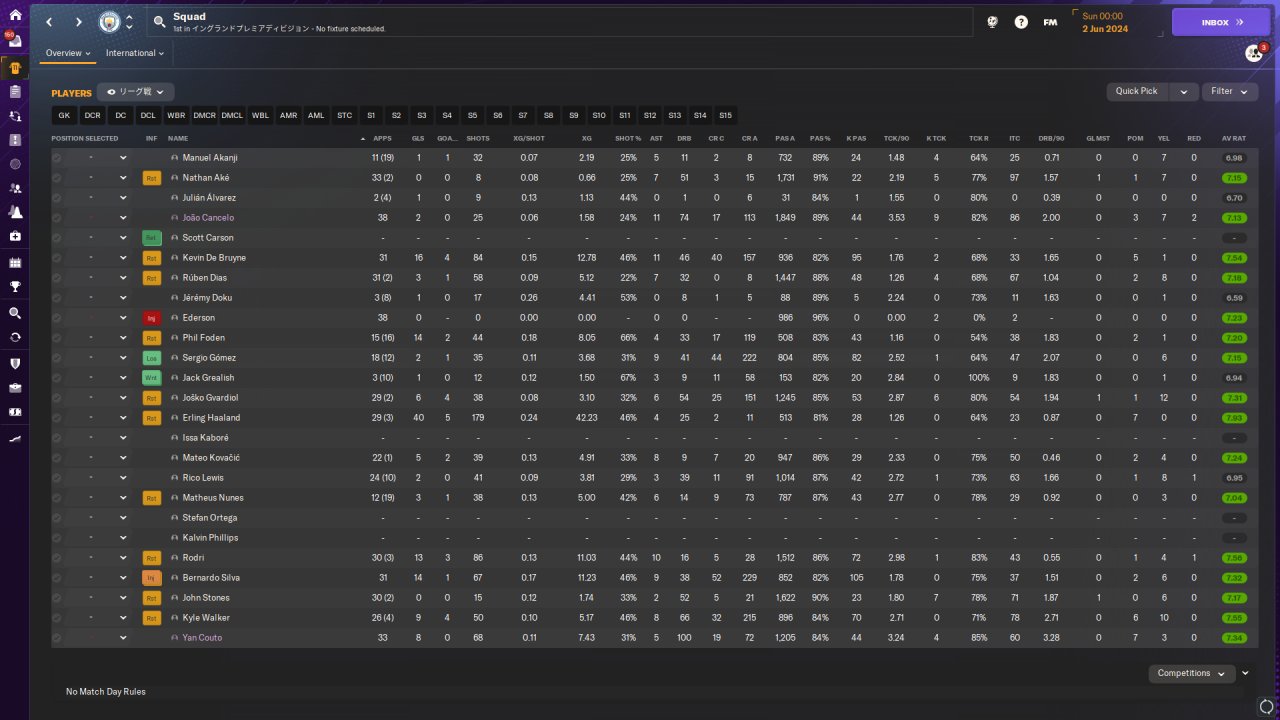Tick the selection circle for John Stones
Image resolution: width=1280 pixels, height=720 pixels.
pos(57,598)
